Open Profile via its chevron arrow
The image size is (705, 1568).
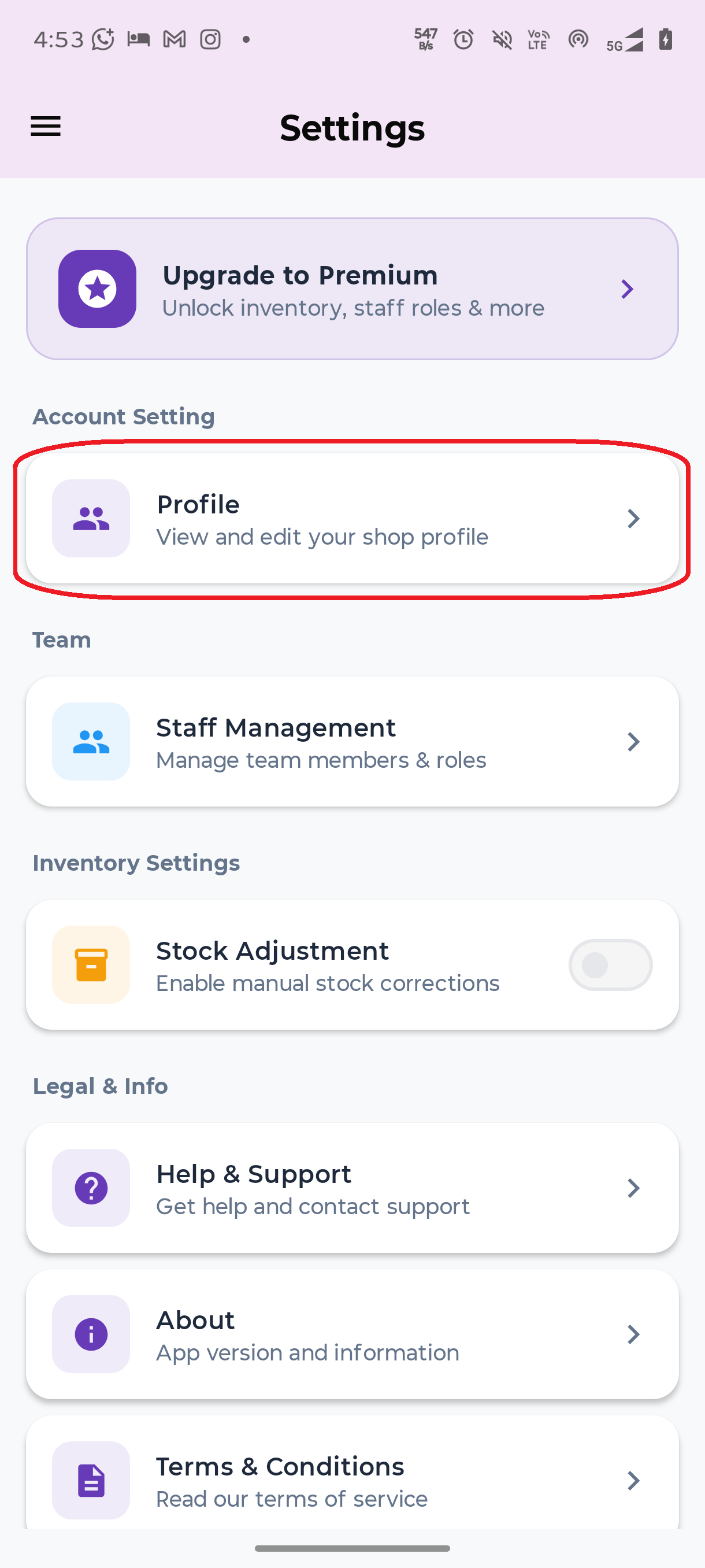click(634, 518)
